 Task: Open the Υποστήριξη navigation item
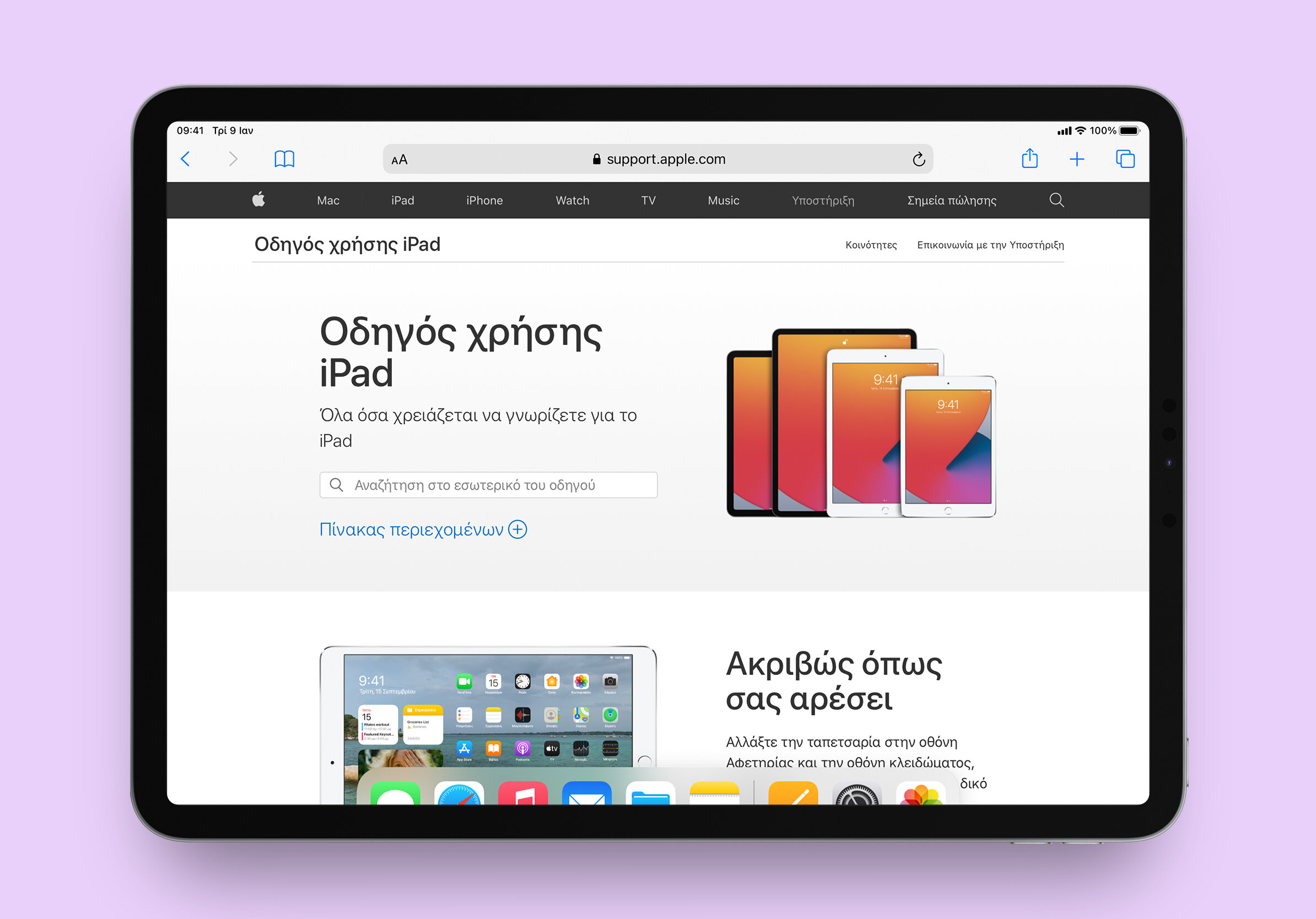[823, 201]
